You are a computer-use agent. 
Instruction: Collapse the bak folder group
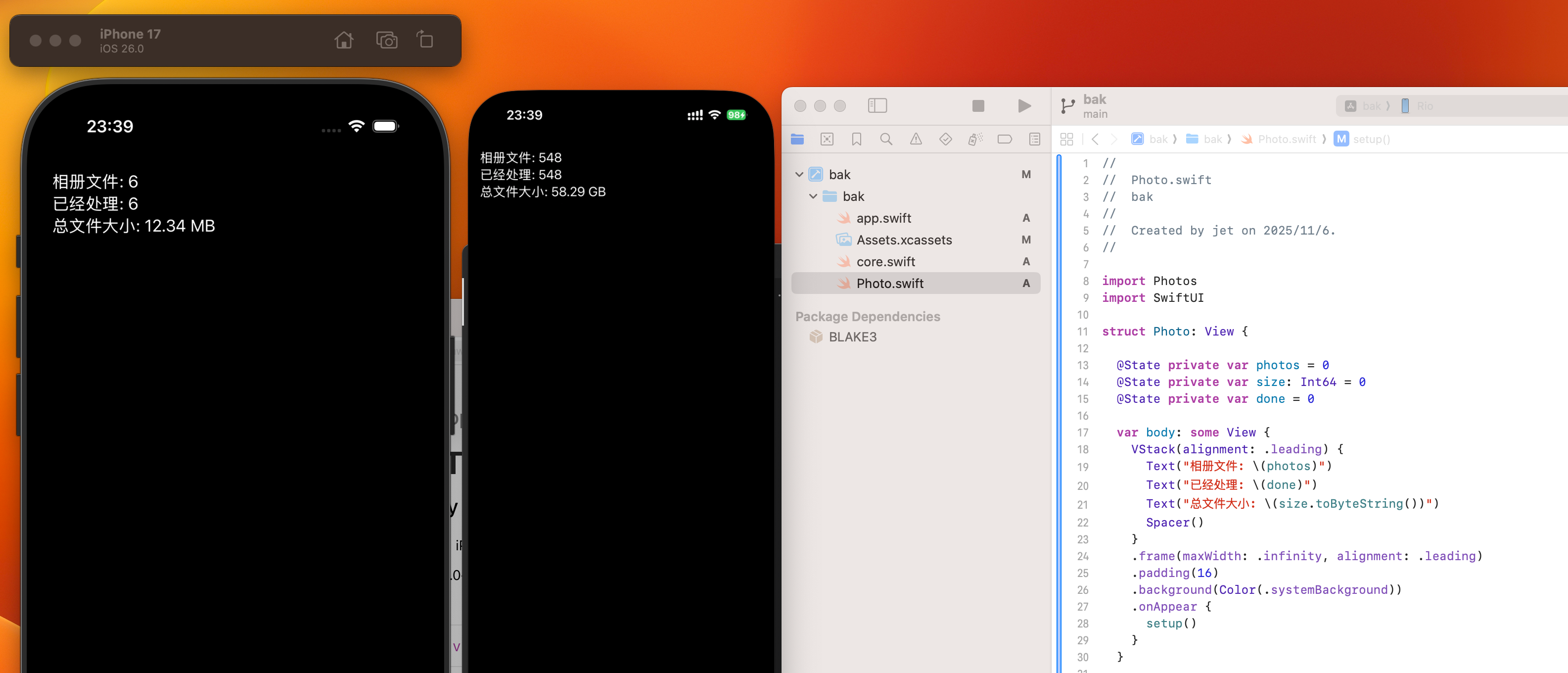pos(813,196)
